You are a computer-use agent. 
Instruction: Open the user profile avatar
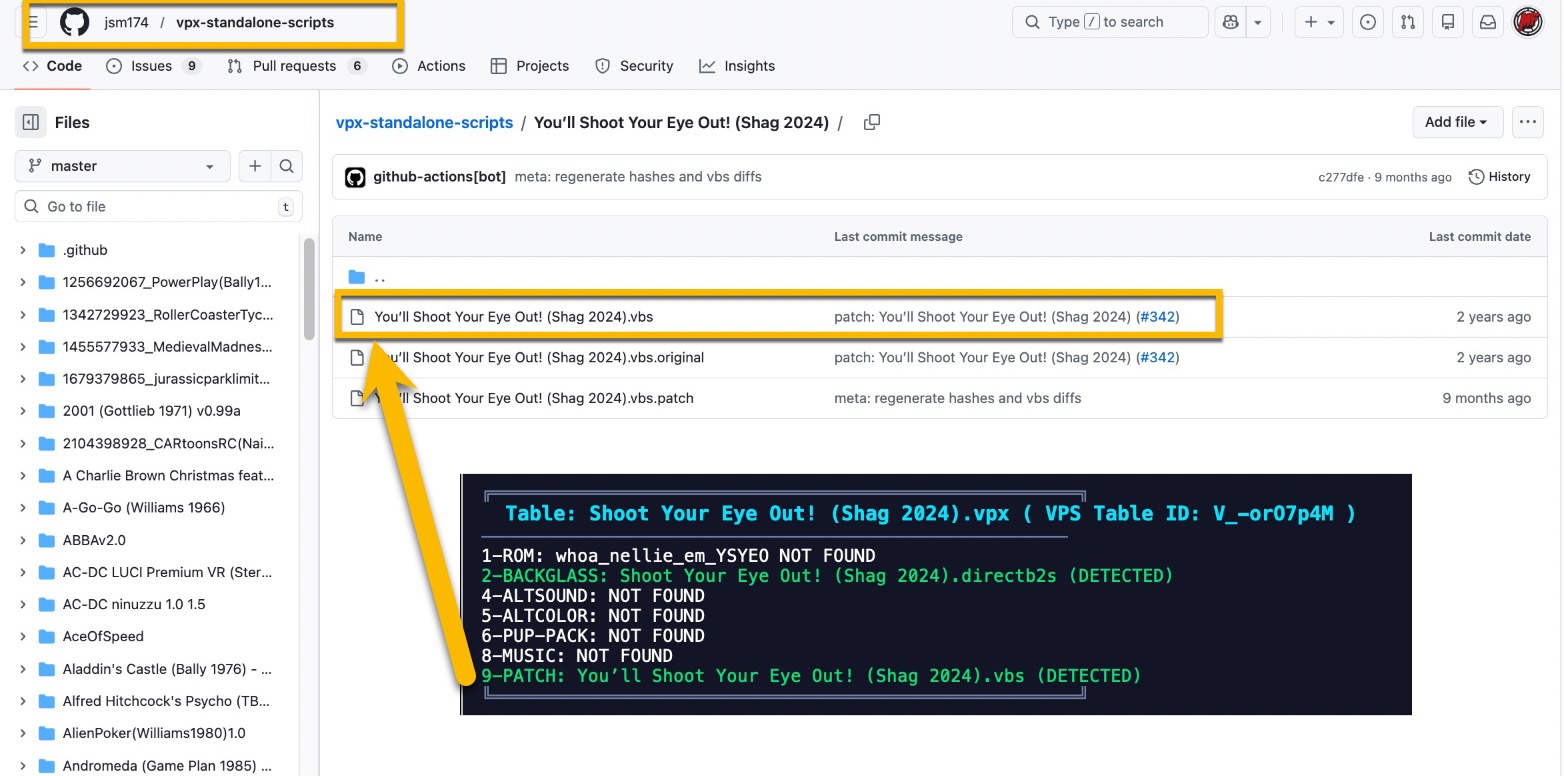(x=1527, y=22)
